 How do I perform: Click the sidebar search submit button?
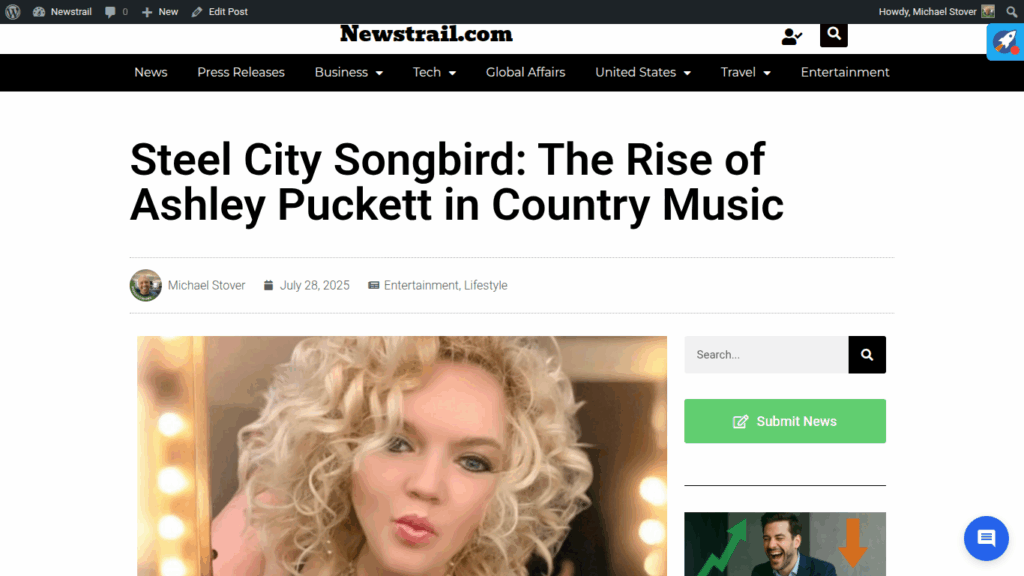tap(867, 355)
